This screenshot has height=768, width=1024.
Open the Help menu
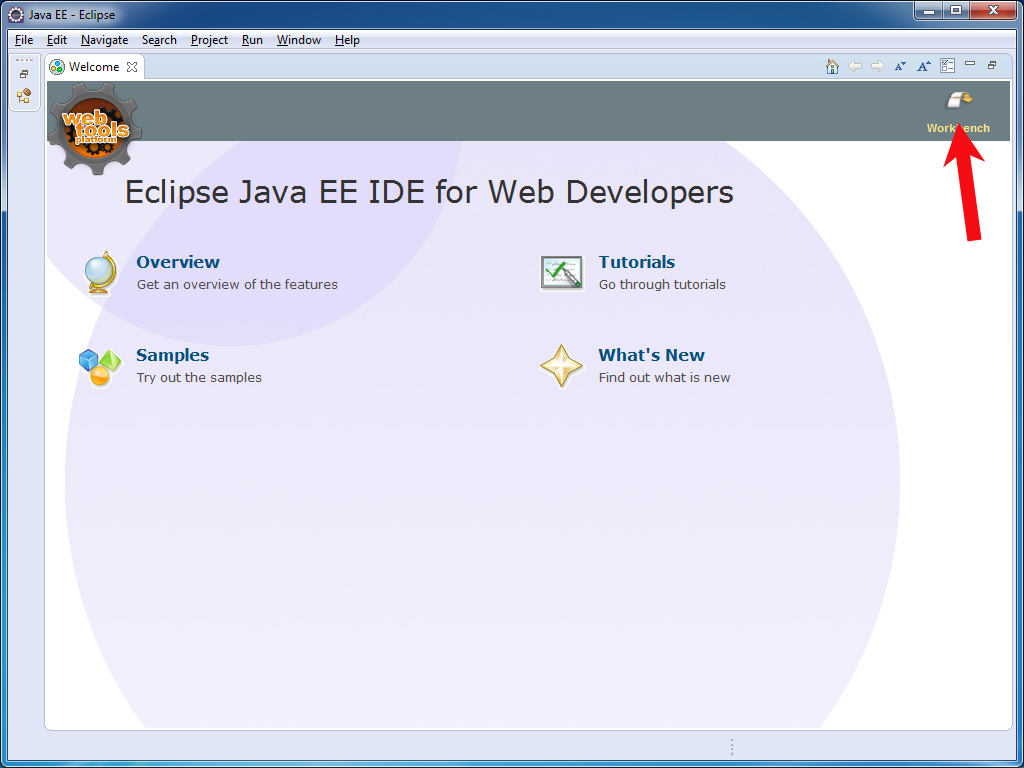(347, 40)
